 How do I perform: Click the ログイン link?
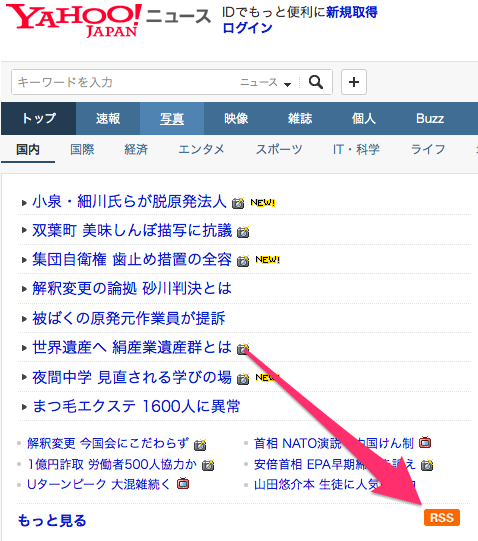coord(247,28)
